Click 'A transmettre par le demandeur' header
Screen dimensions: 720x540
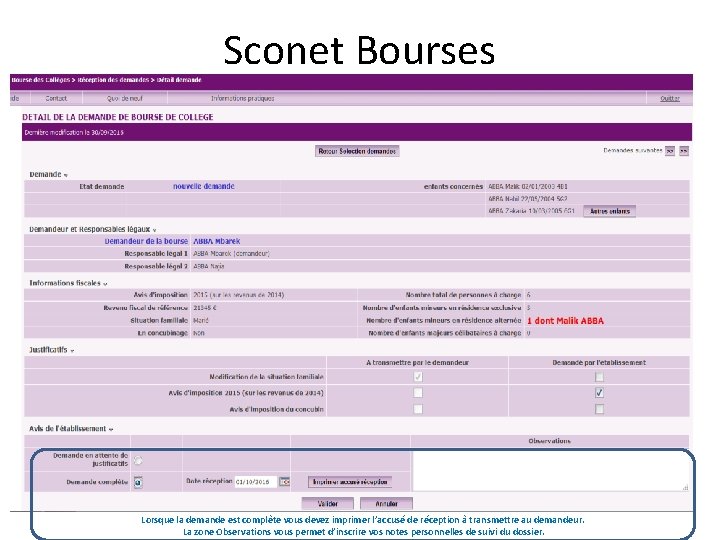417,363
